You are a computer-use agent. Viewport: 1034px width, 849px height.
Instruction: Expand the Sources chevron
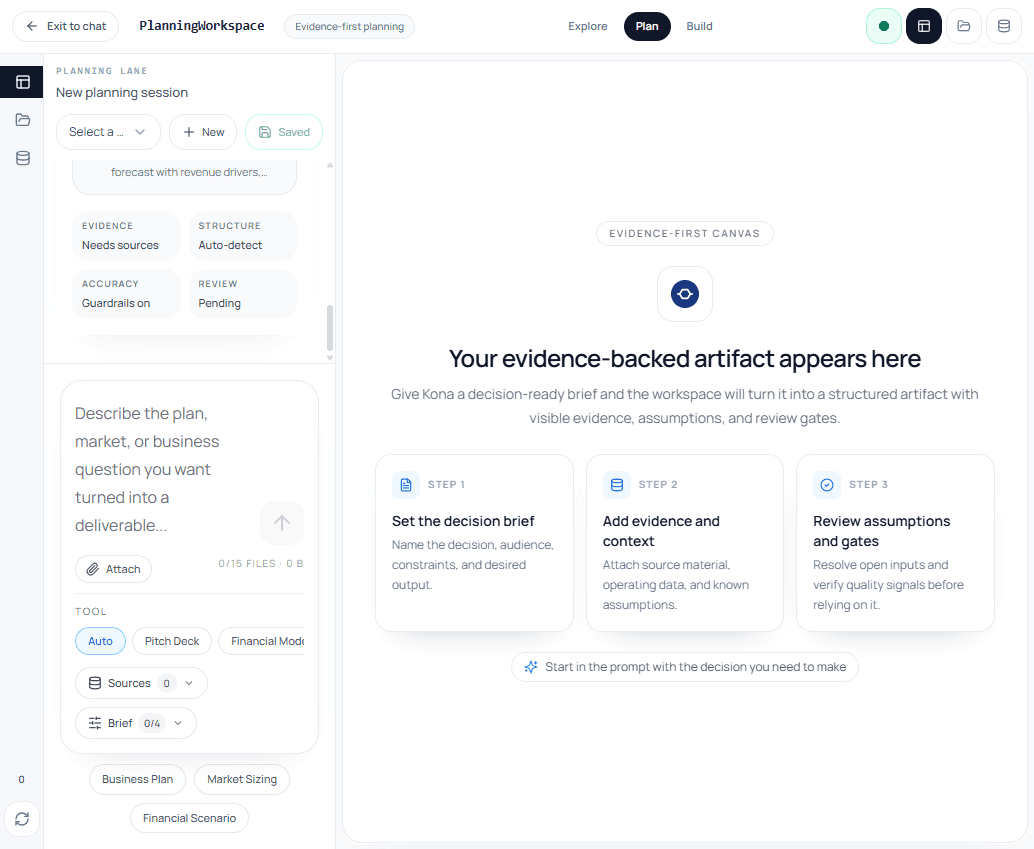click(x=189, y=683)
